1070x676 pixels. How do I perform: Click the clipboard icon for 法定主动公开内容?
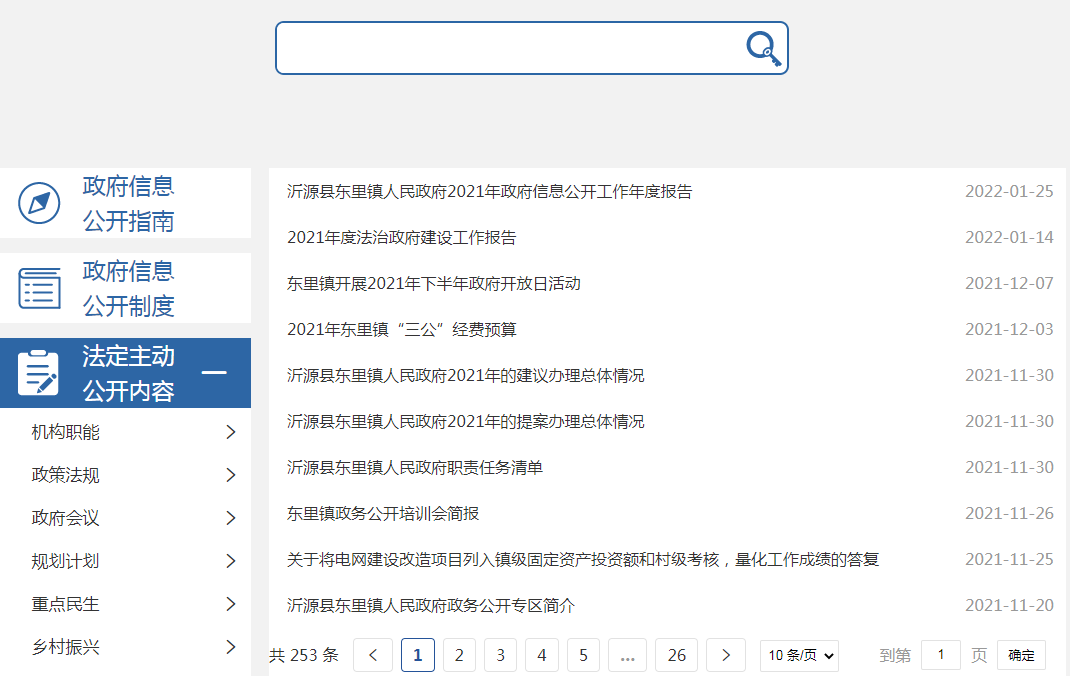coord(39,373)
